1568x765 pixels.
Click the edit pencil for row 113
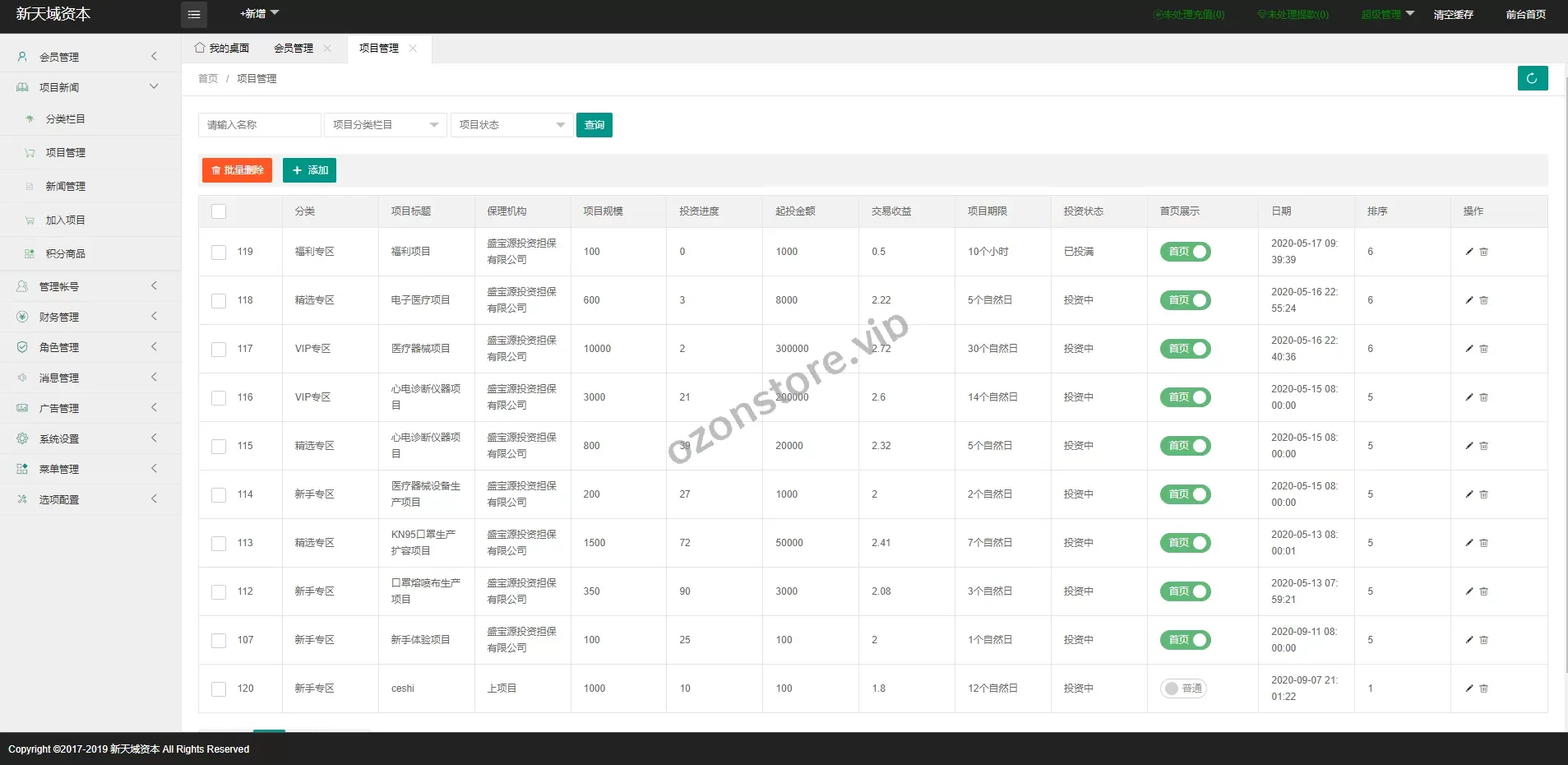click(x=1469, y=543)
